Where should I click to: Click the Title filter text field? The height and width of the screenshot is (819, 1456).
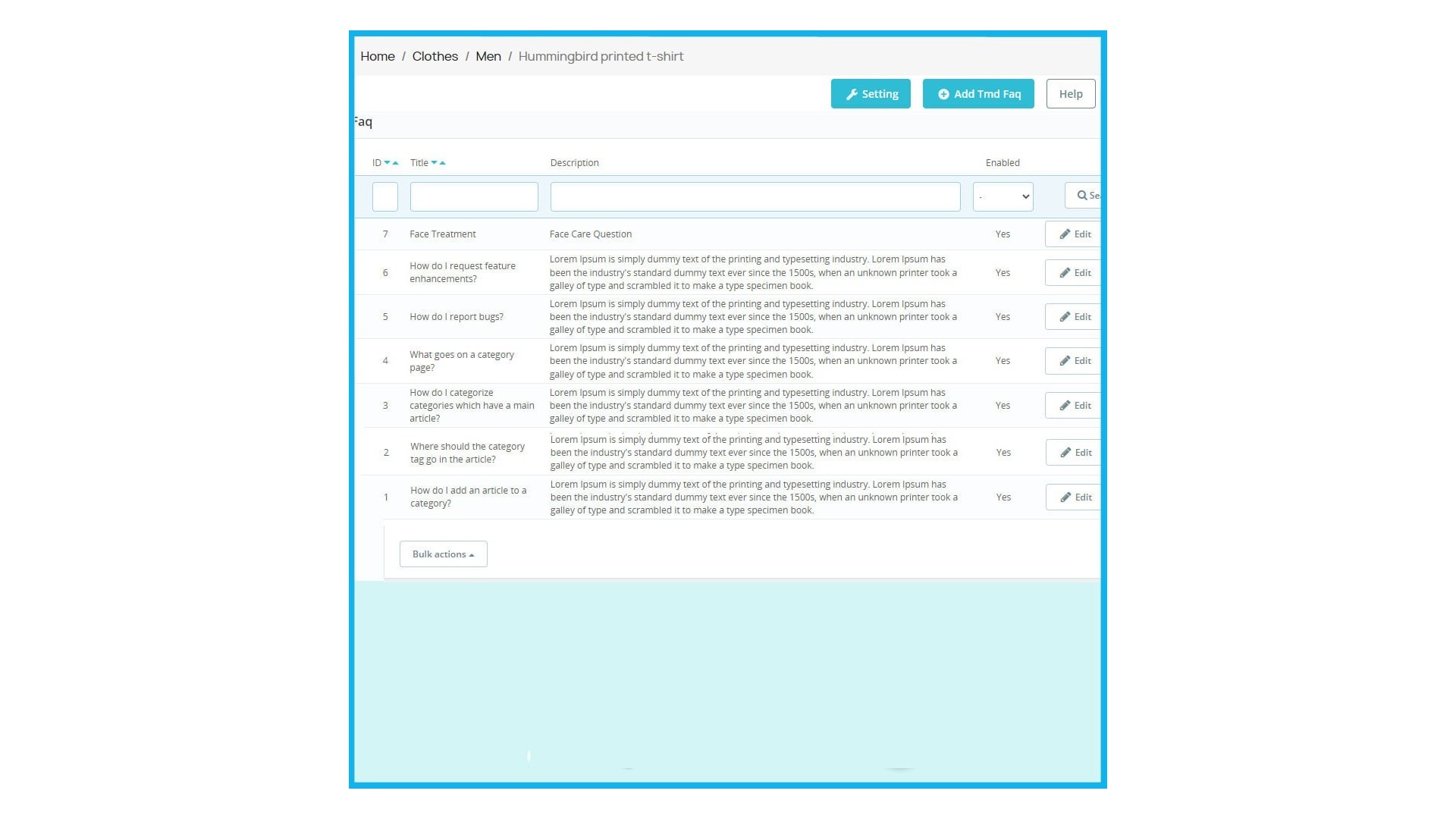(x=474, y=196)
